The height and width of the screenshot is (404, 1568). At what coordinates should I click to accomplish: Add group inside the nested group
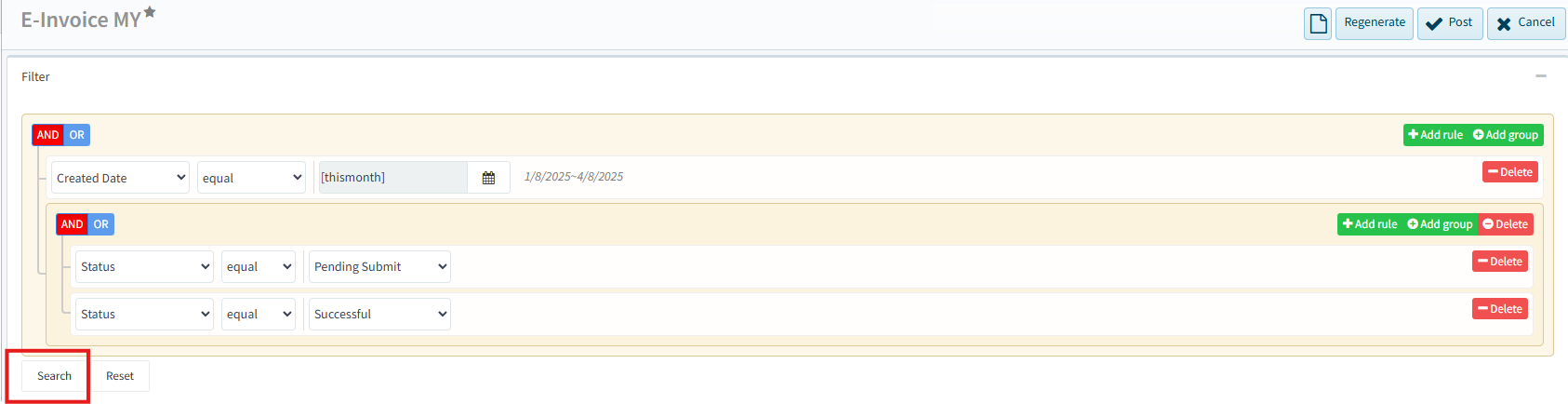pos(1440,224)
